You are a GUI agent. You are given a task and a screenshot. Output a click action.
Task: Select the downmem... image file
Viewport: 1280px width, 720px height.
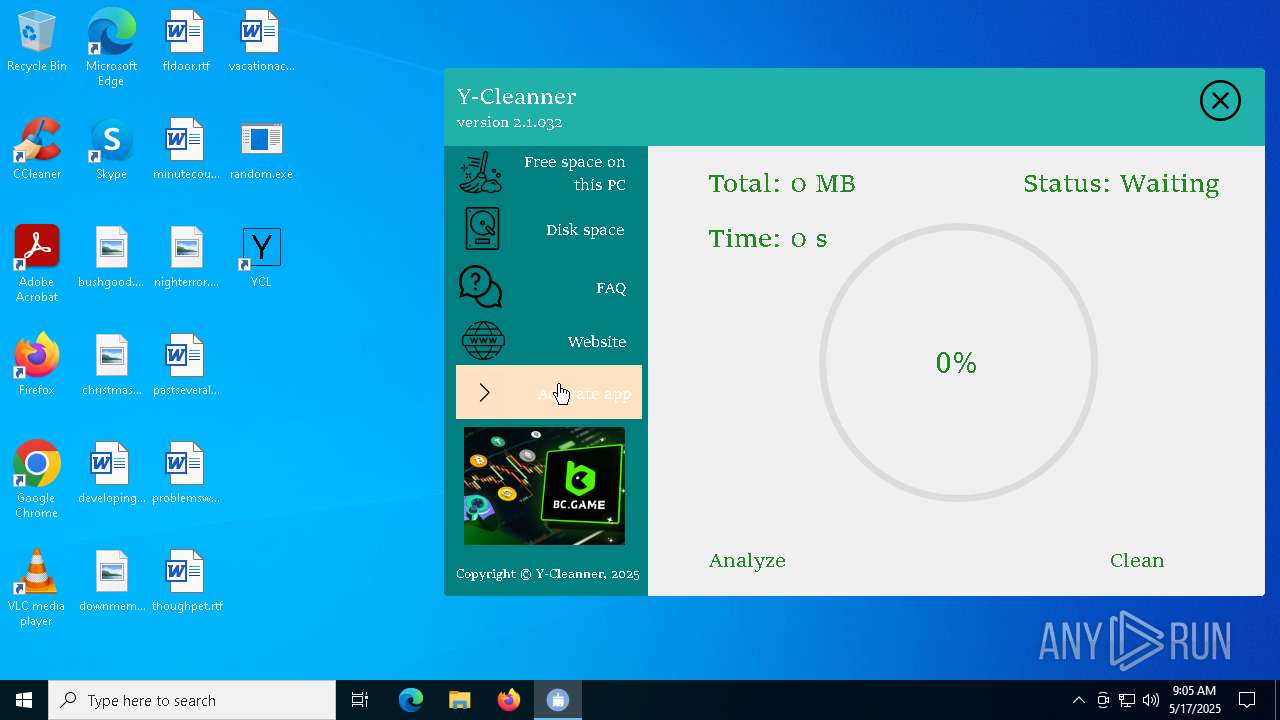point(111,582)
